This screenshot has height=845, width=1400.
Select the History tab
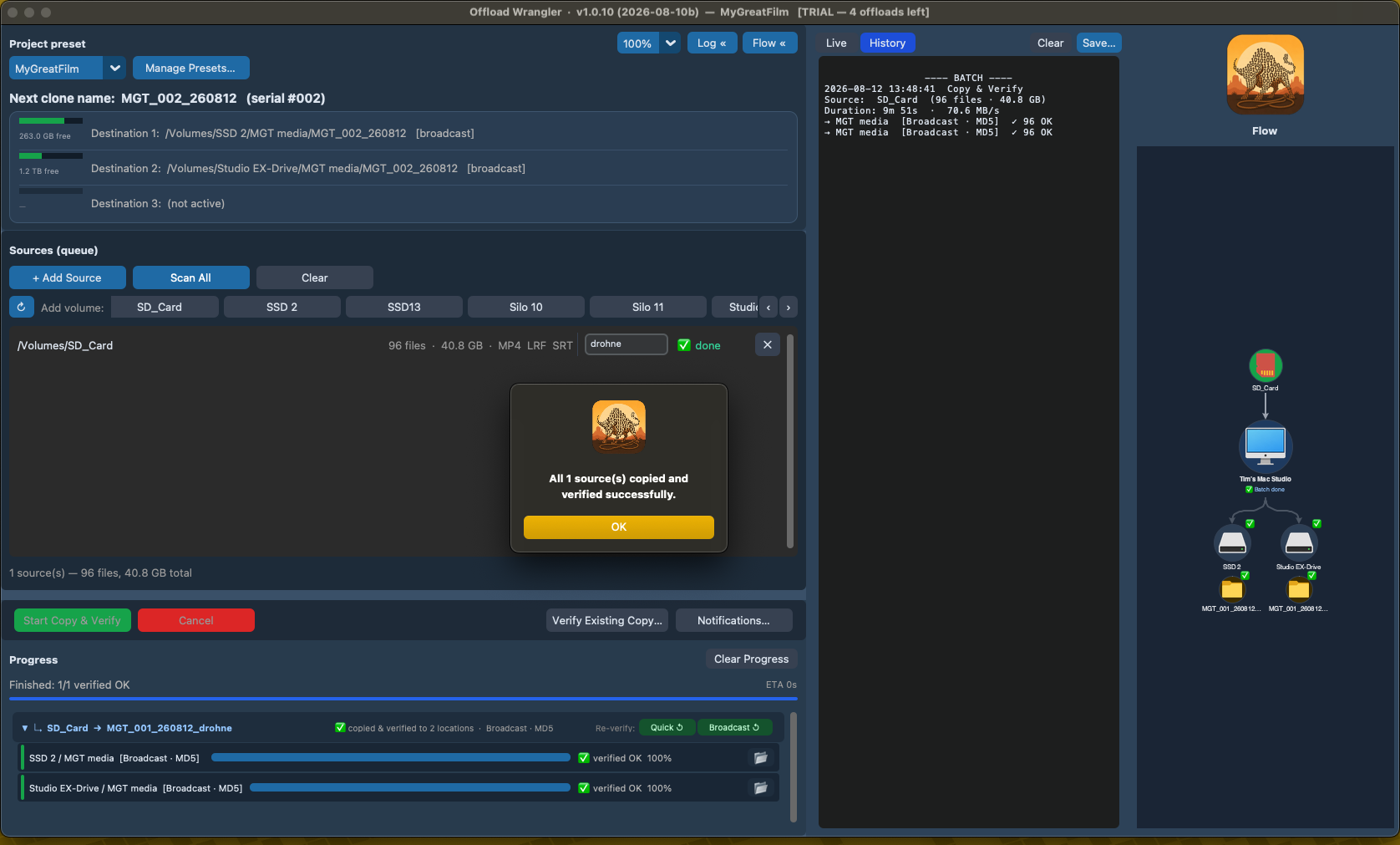click(887, 43)
